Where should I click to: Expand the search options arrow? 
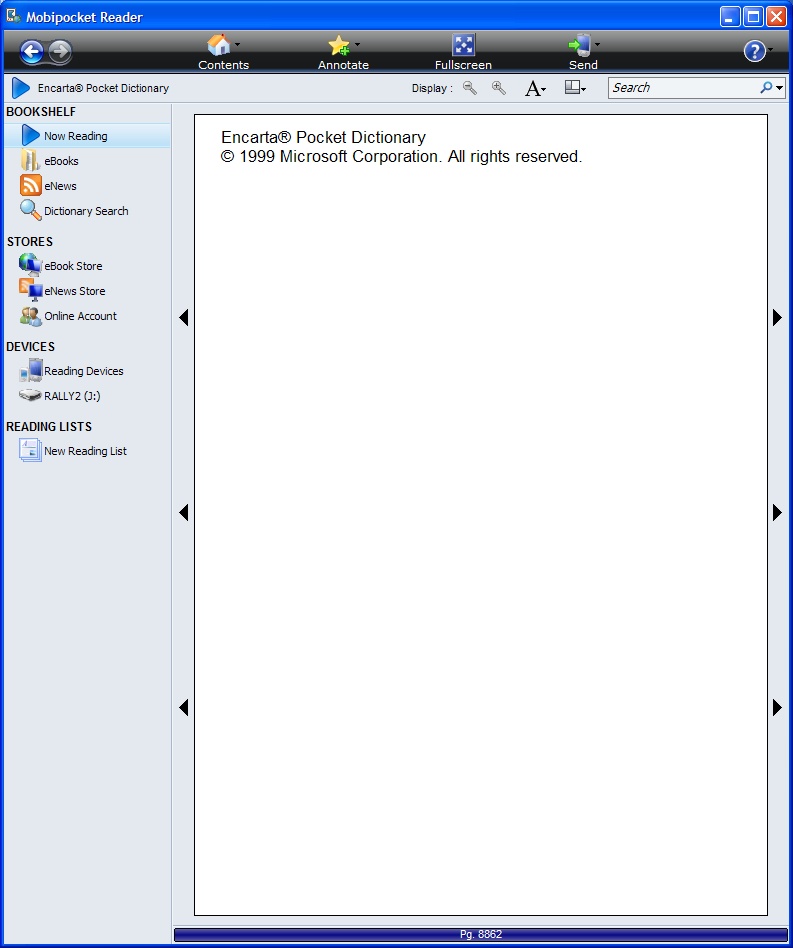point(779,88)
